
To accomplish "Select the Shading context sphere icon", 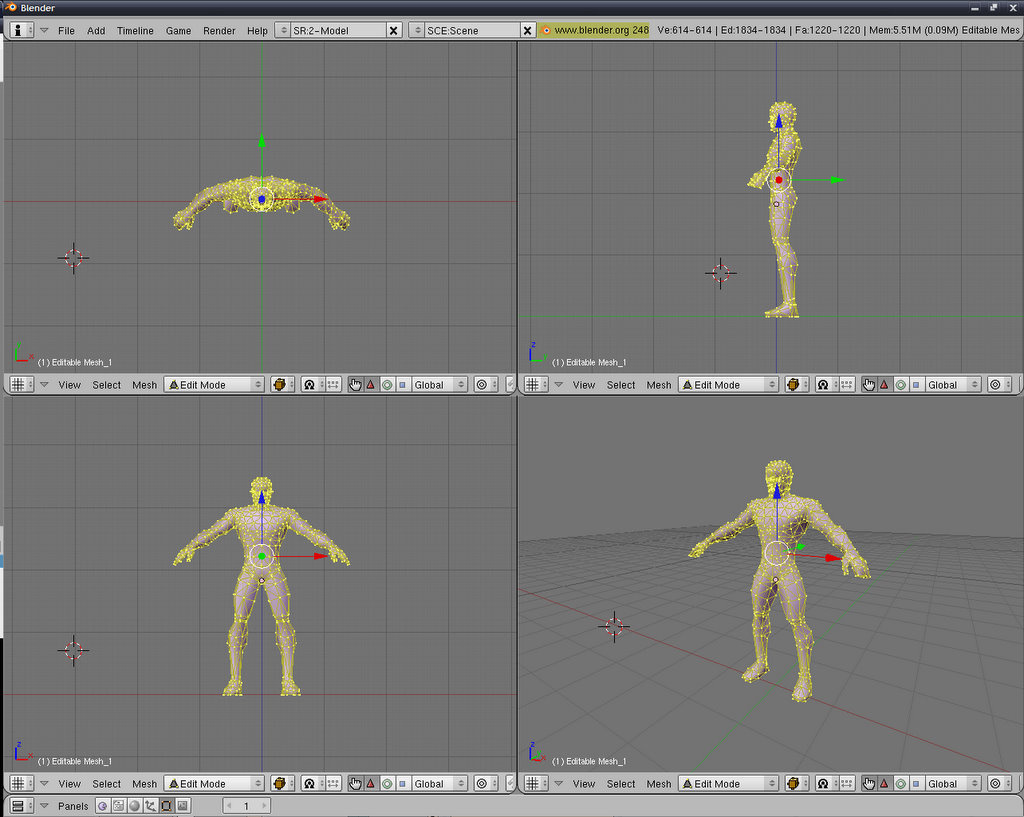I will (x=134, y=805).
